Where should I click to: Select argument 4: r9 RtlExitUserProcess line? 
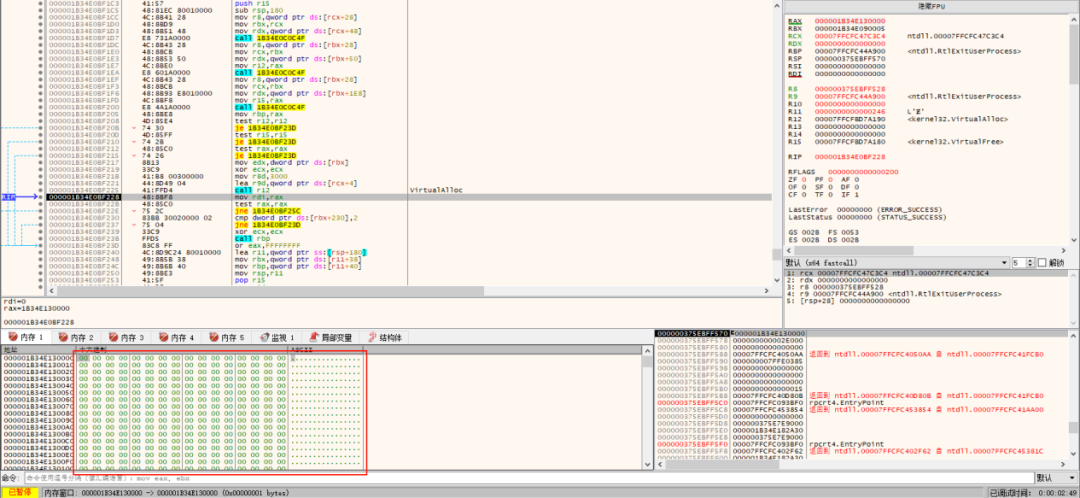click(894, 294)
